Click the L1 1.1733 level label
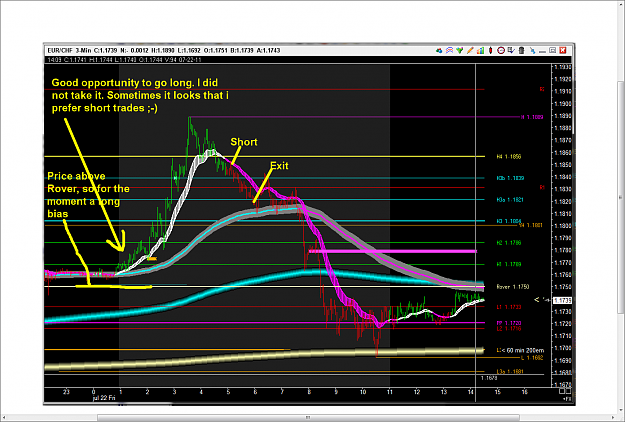The height and width of the screenshot is (422, 625). click(x=509, y=307)
